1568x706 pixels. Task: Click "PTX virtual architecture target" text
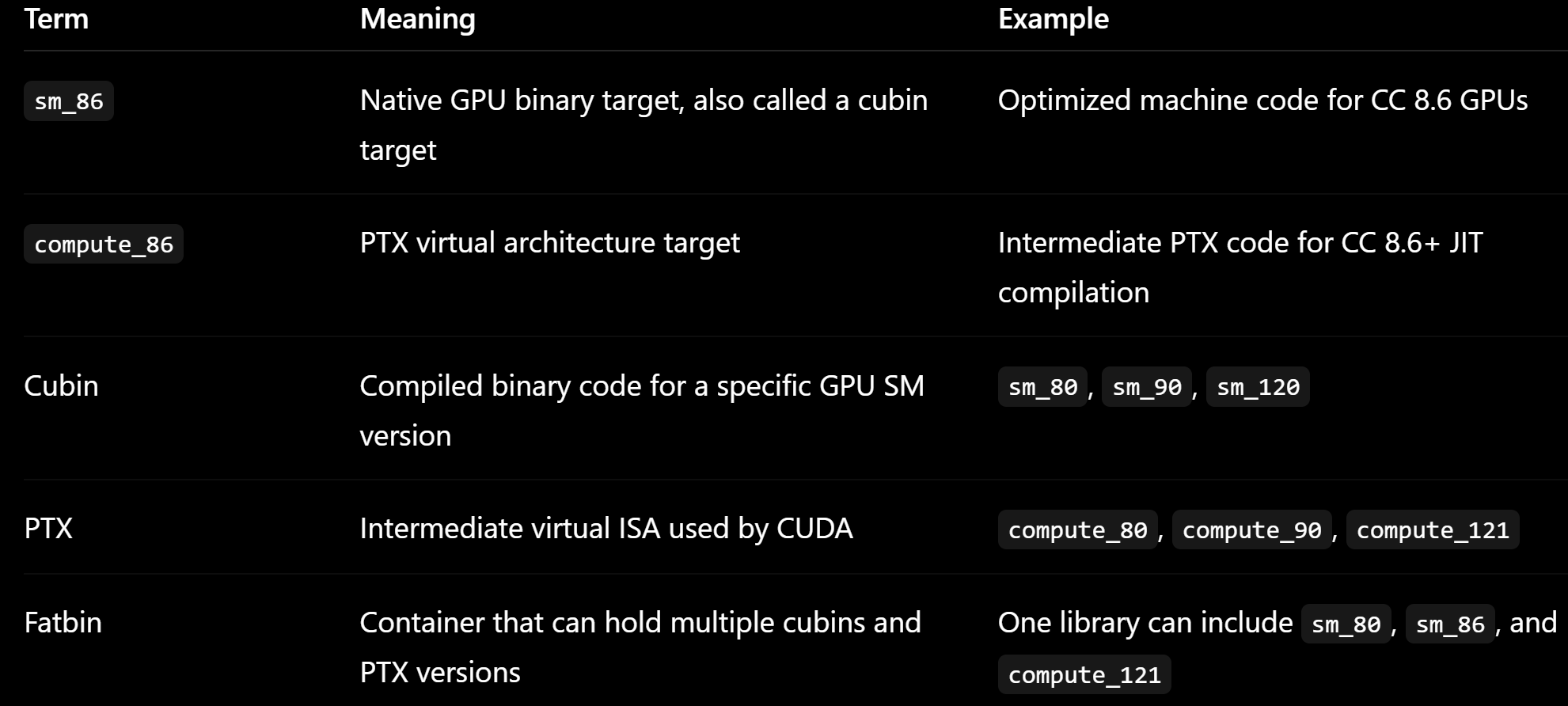[549, 242]
